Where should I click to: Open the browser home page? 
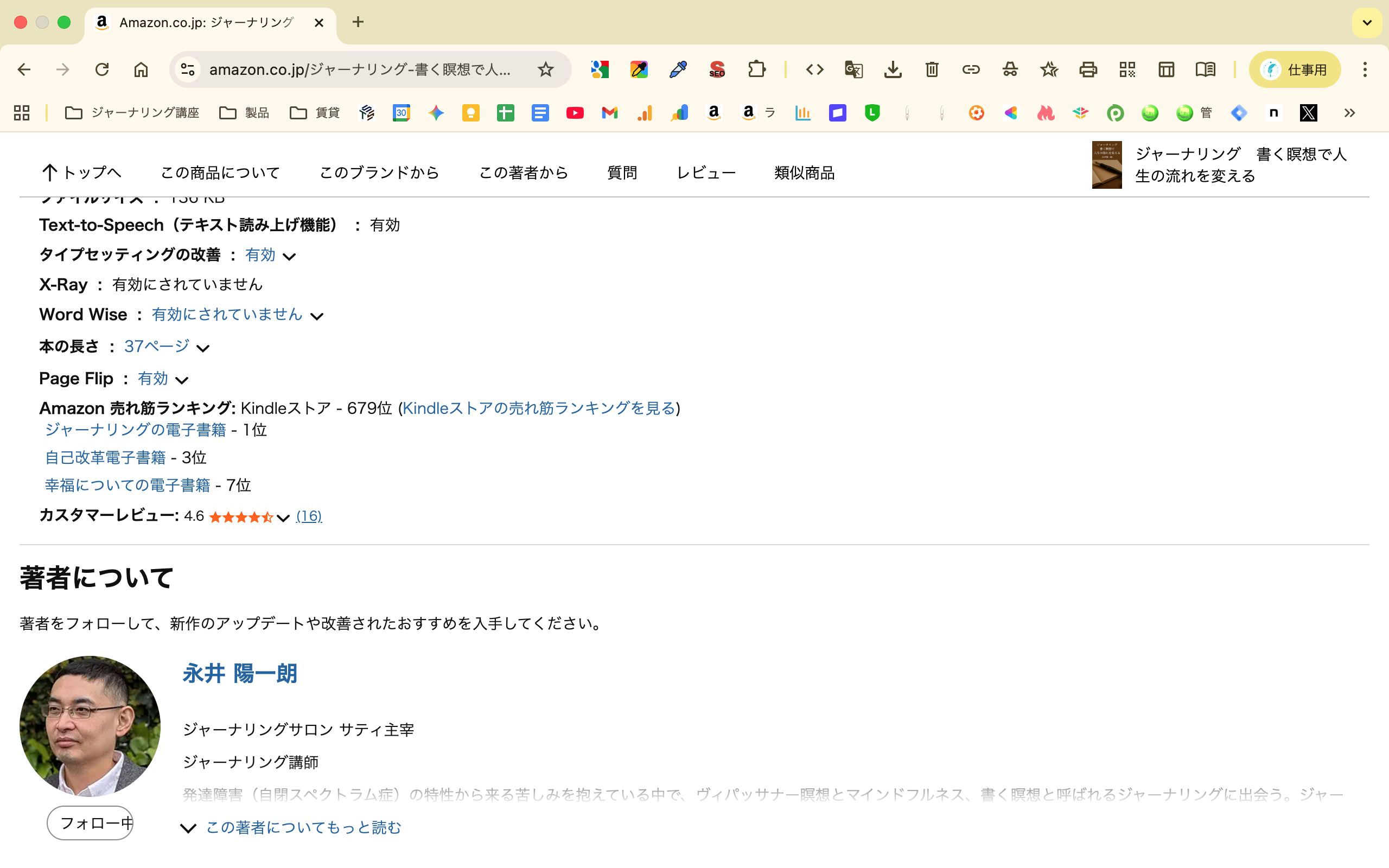tap(141, 69)
